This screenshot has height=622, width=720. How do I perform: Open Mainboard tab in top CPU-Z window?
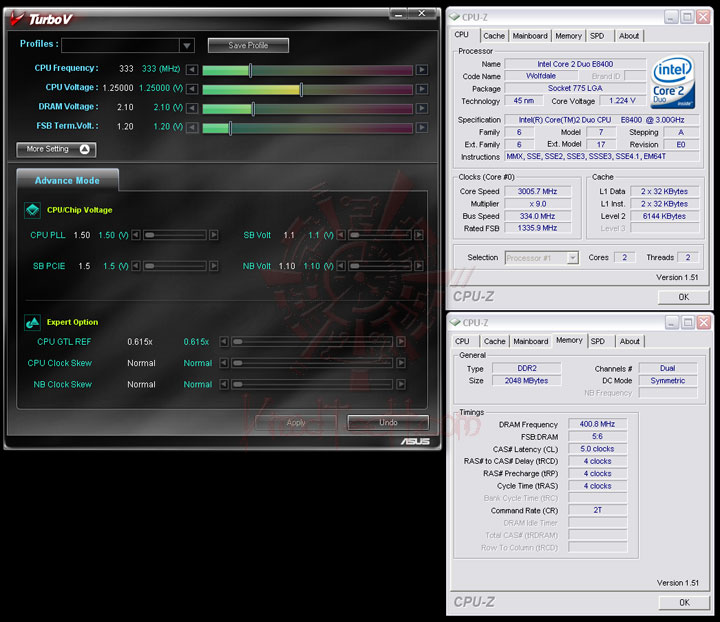pos(530,36)
